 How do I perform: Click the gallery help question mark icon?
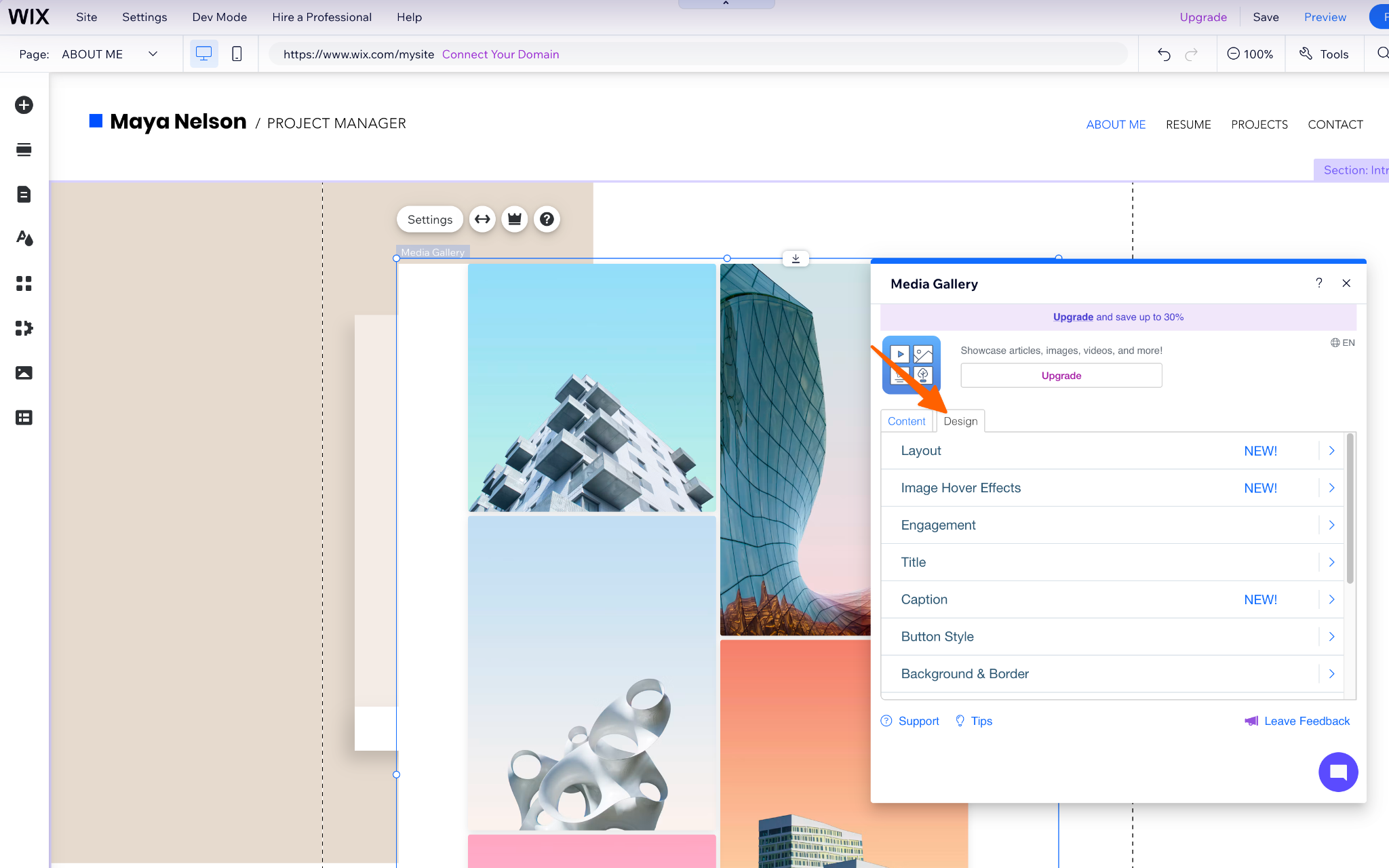[547, 219]
